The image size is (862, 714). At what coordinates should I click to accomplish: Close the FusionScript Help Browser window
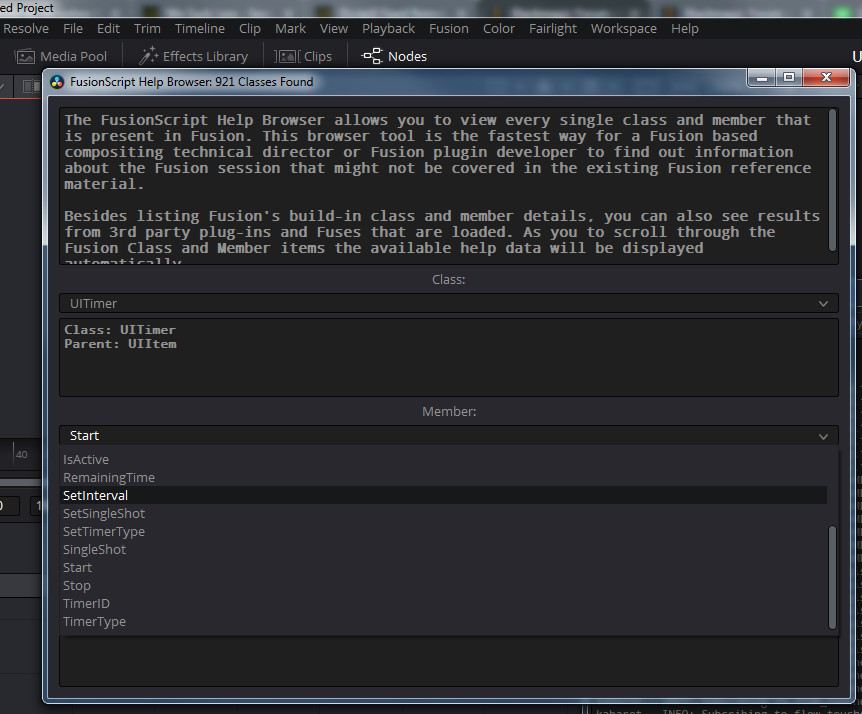pos(826,78)
